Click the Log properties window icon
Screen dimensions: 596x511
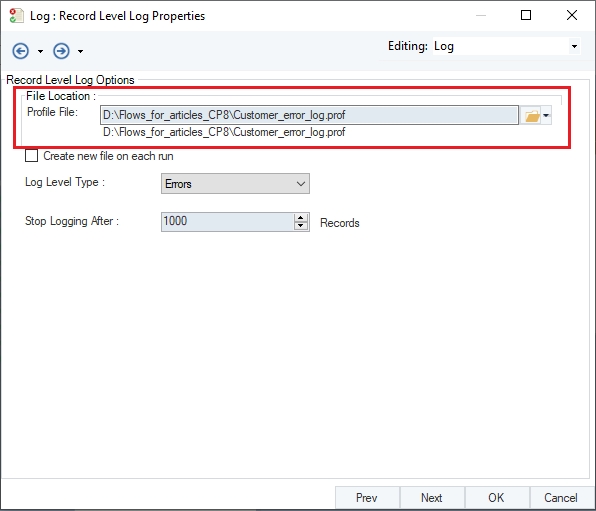(x=16, y=16)
